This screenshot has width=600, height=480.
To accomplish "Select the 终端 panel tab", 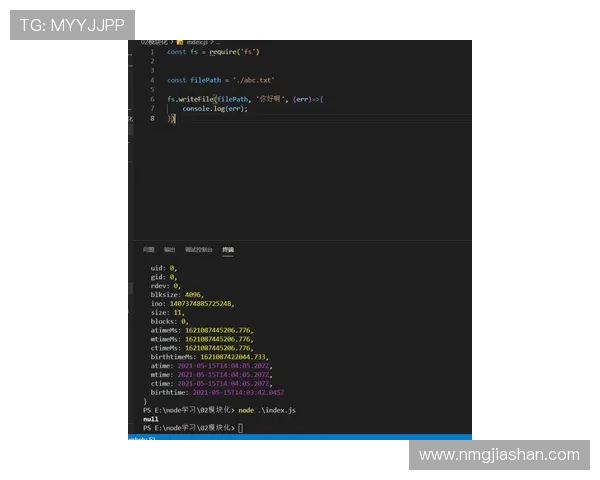I will [x=228, y=249].
